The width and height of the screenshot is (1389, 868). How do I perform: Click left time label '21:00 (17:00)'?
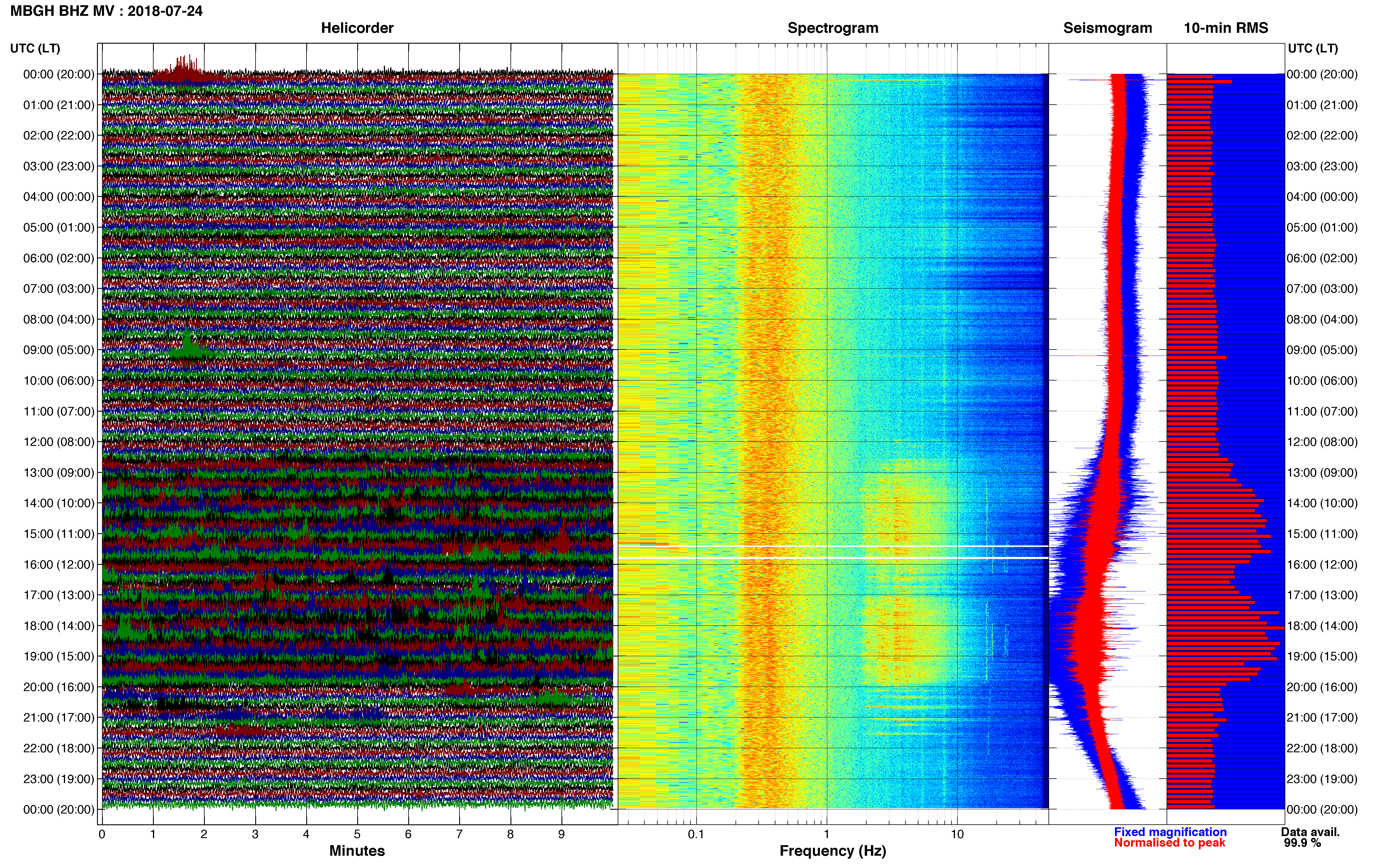(59, 718)
